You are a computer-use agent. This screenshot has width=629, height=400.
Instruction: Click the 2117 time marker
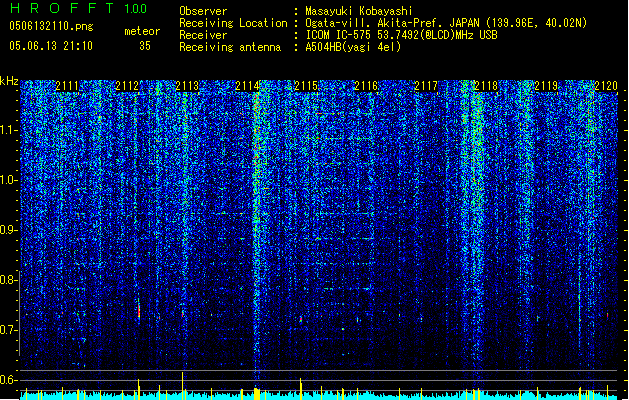coord(426,86)
